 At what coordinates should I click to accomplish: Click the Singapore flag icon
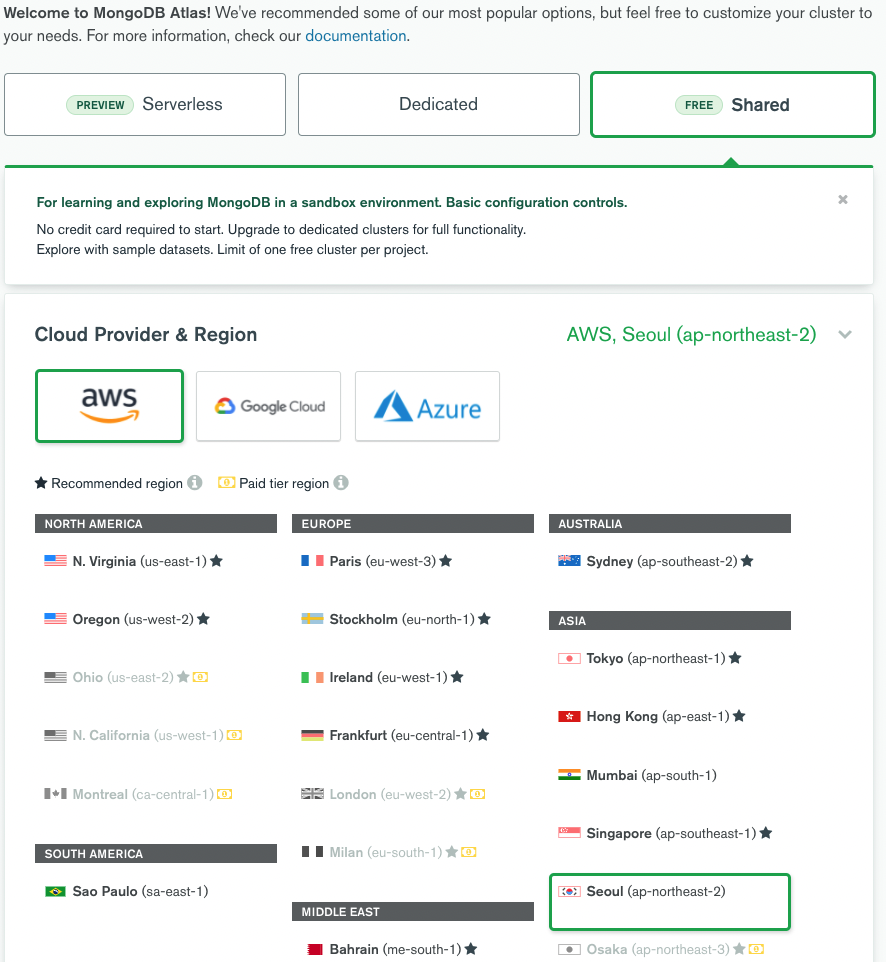pos(569,833)
